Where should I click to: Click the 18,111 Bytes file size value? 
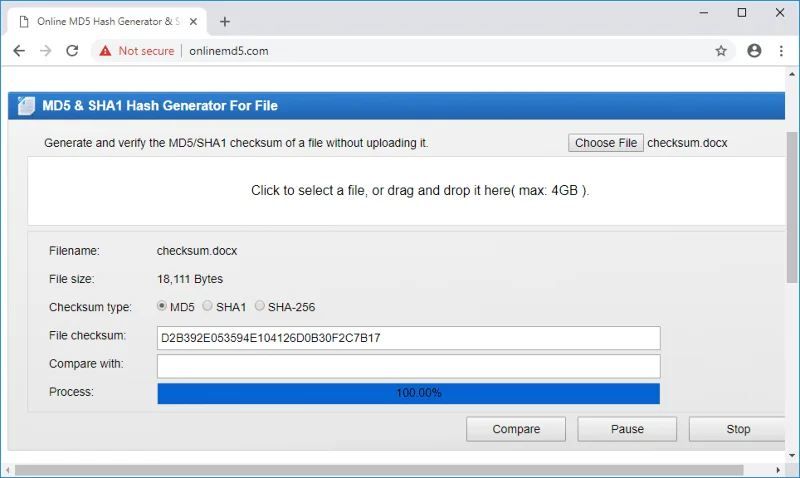190,279
